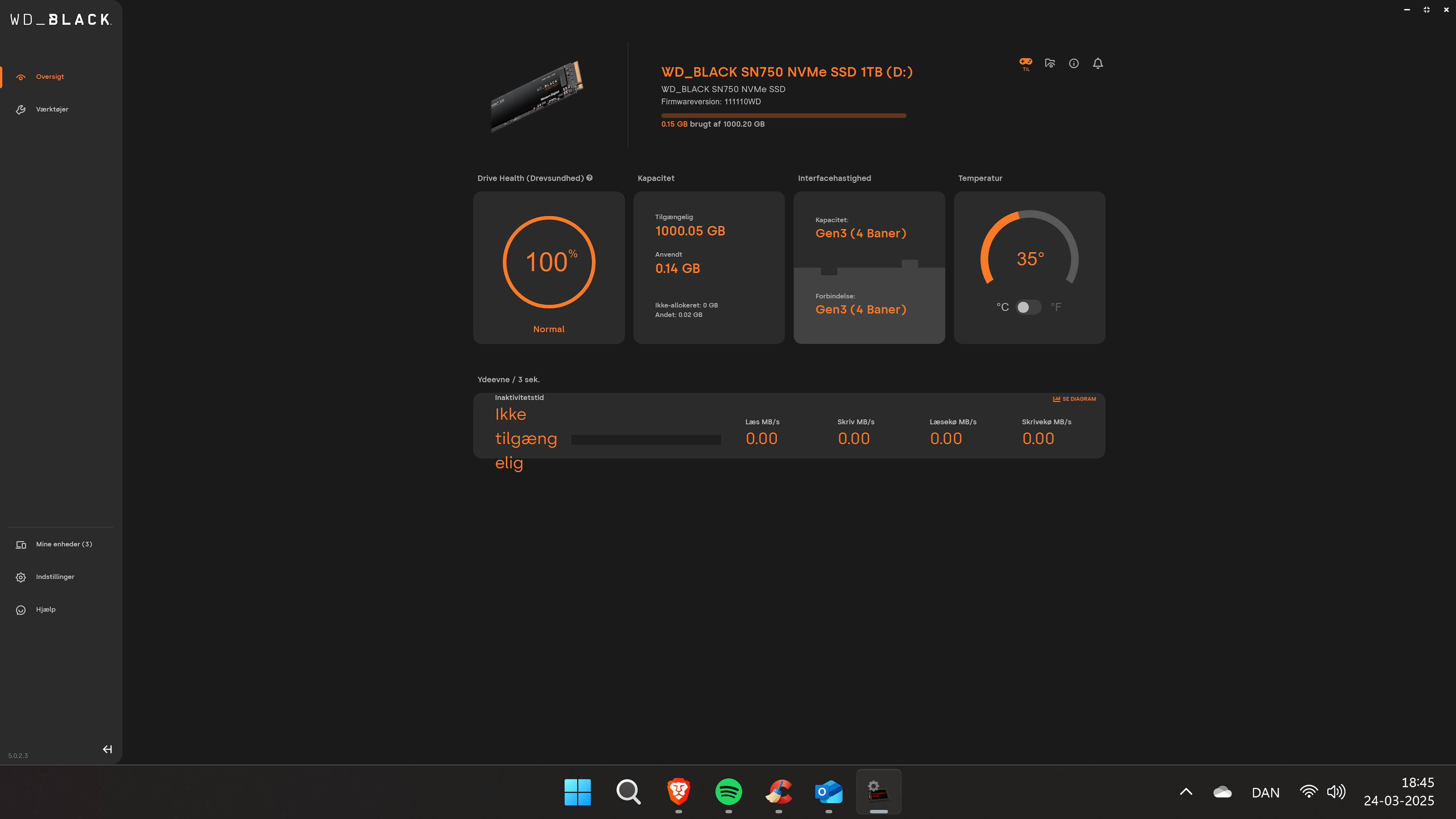The width and height of the screenshot is (1456, 819).
Task: Open the drive info icon
Action: coord(1073,63)
